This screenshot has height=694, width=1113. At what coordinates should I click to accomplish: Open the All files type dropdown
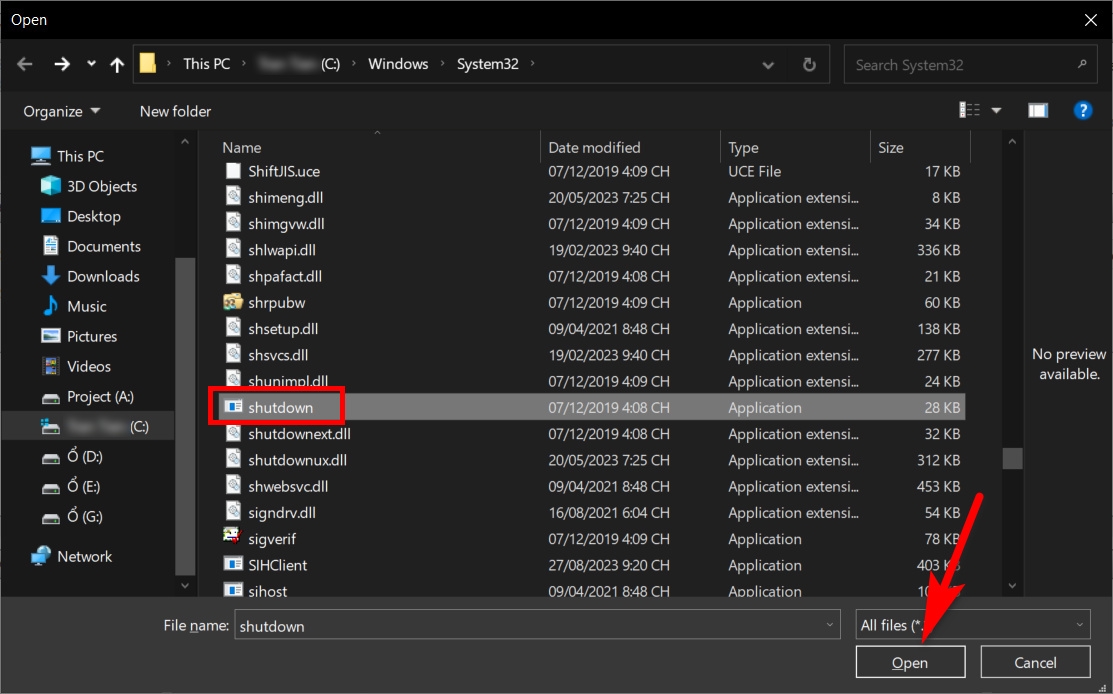(x=973, y=625)
